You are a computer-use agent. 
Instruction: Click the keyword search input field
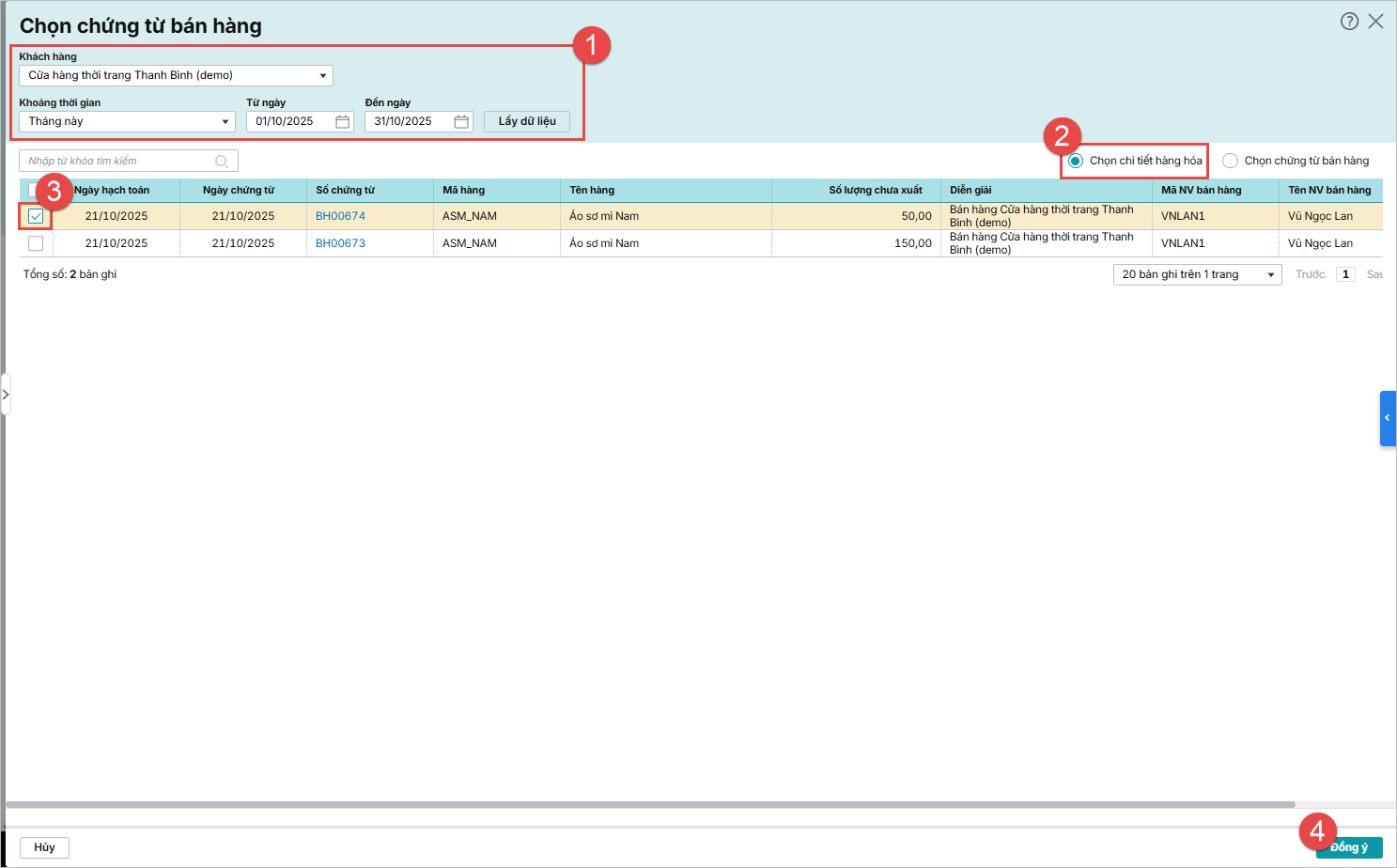click(118, 162)
